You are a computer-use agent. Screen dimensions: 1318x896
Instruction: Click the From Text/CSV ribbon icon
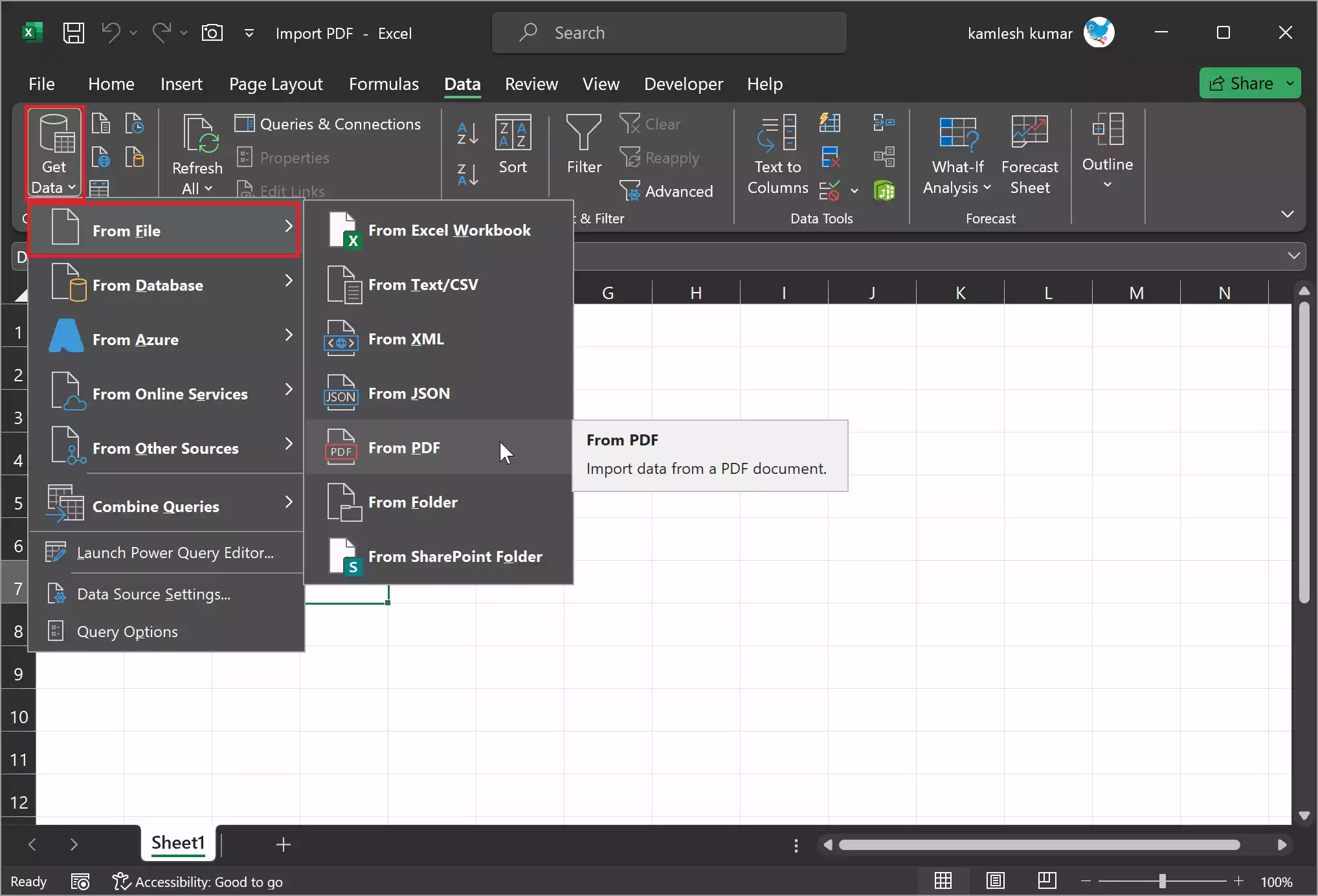coord(101,123)
